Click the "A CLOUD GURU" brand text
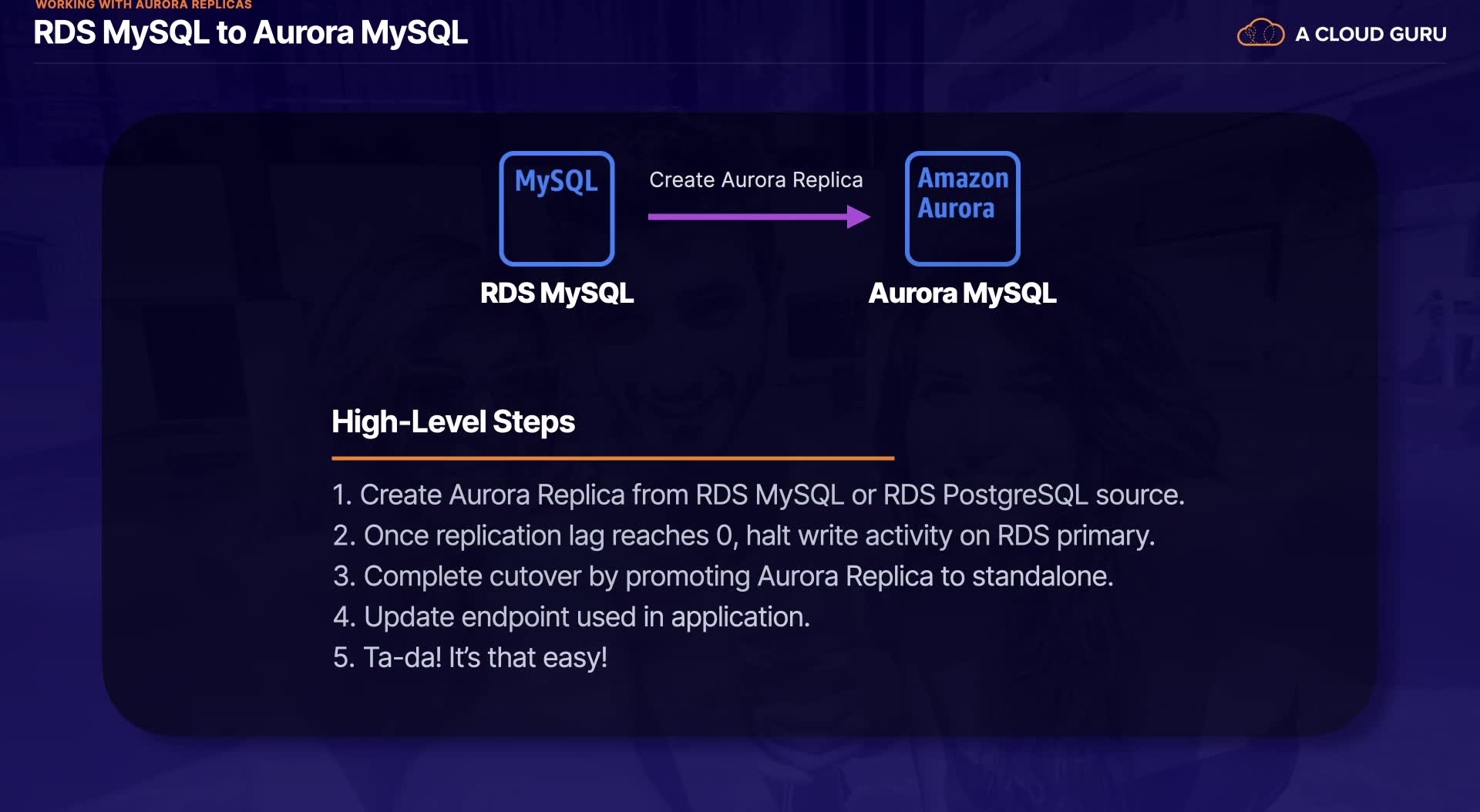1480x812 pixels. (1371, 35)
